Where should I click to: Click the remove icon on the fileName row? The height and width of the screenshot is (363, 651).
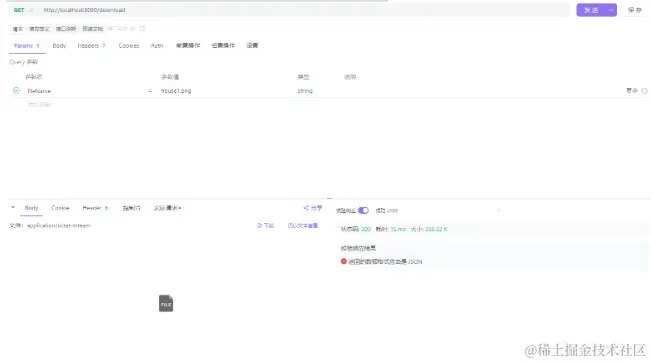[644, 91]
